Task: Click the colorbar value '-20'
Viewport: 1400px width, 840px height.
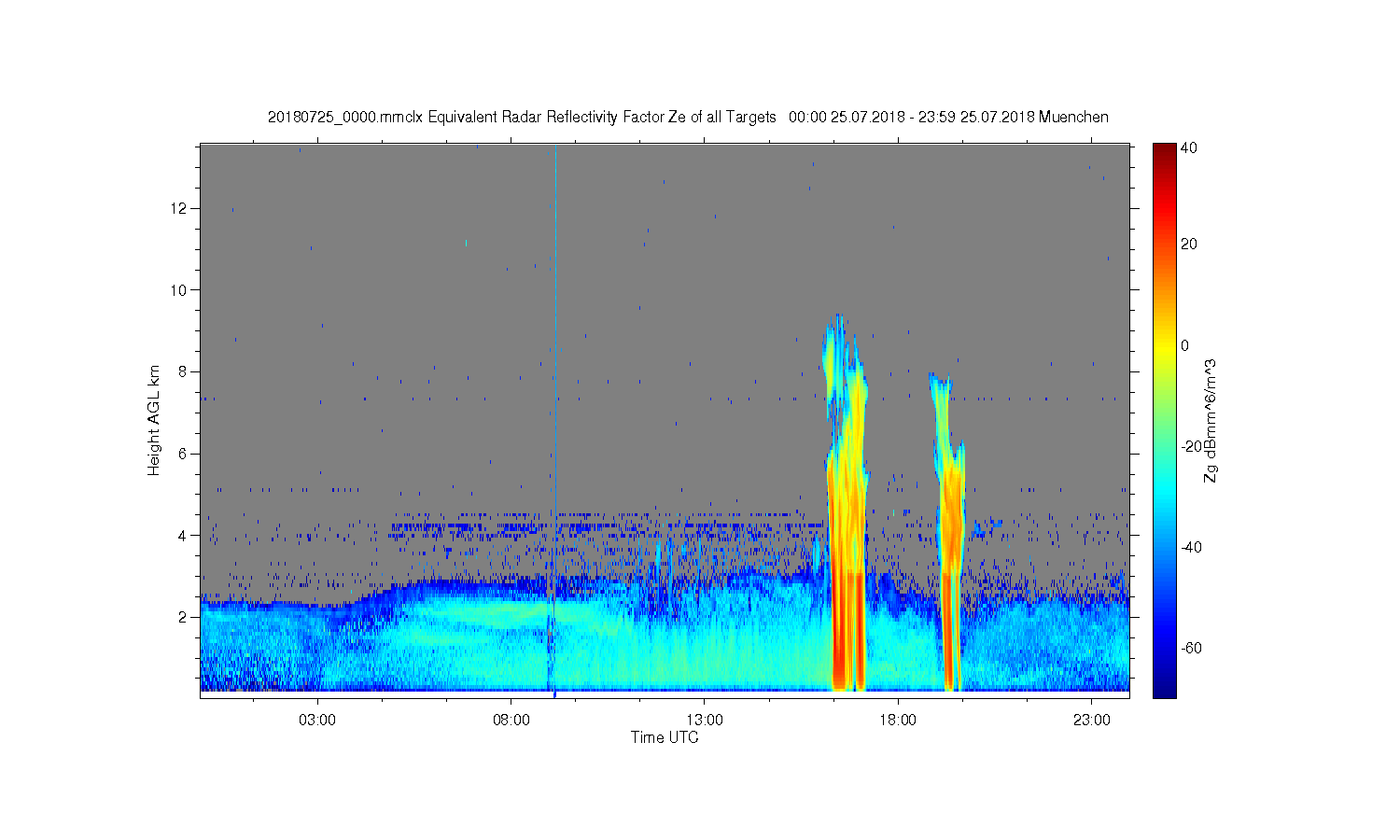Action: tap(1192, 446)
